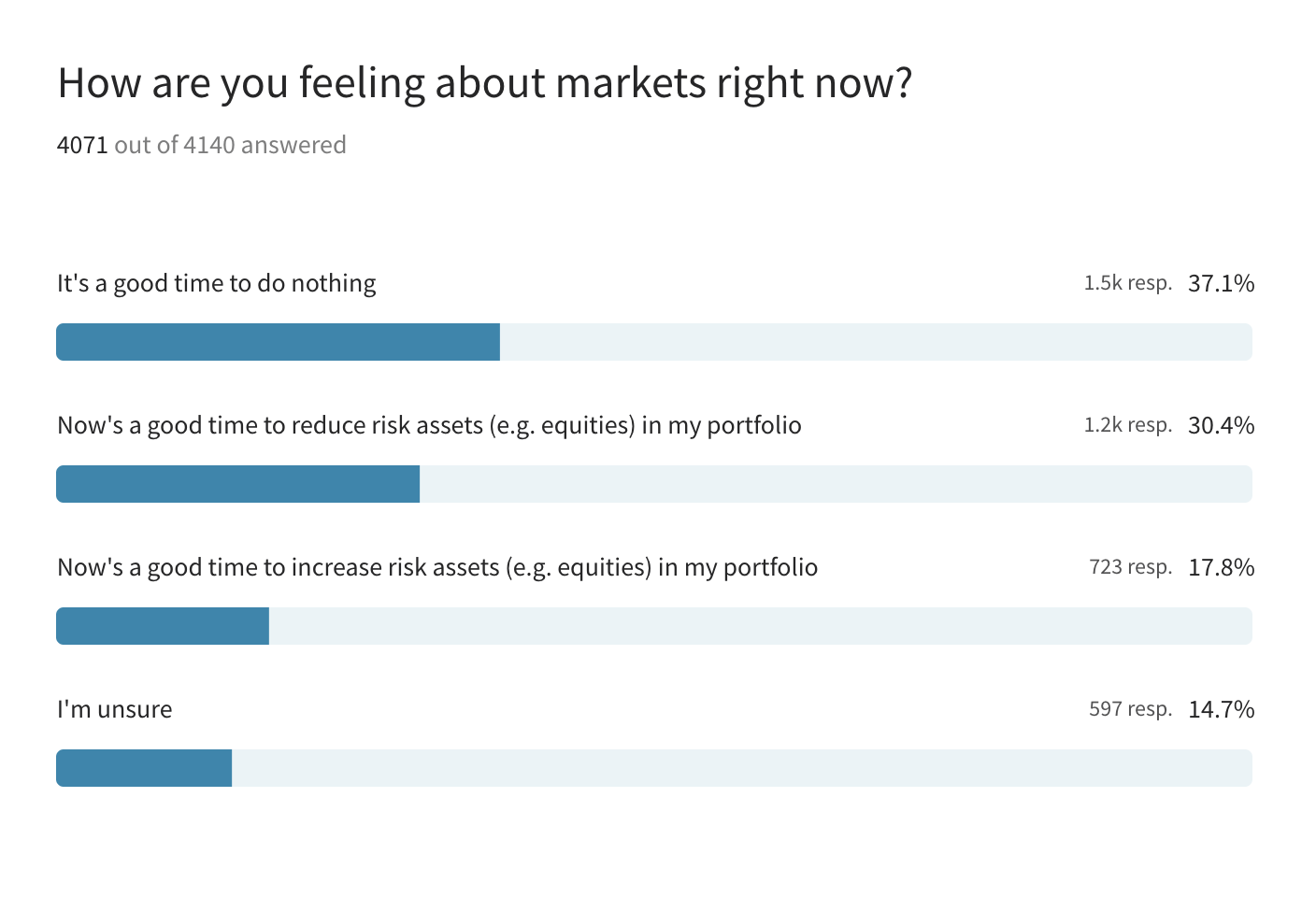Click the 1.5k resp. count
Viewport: 1316px width, 897px height.
pyautogui.click(x=1127, y=283)
